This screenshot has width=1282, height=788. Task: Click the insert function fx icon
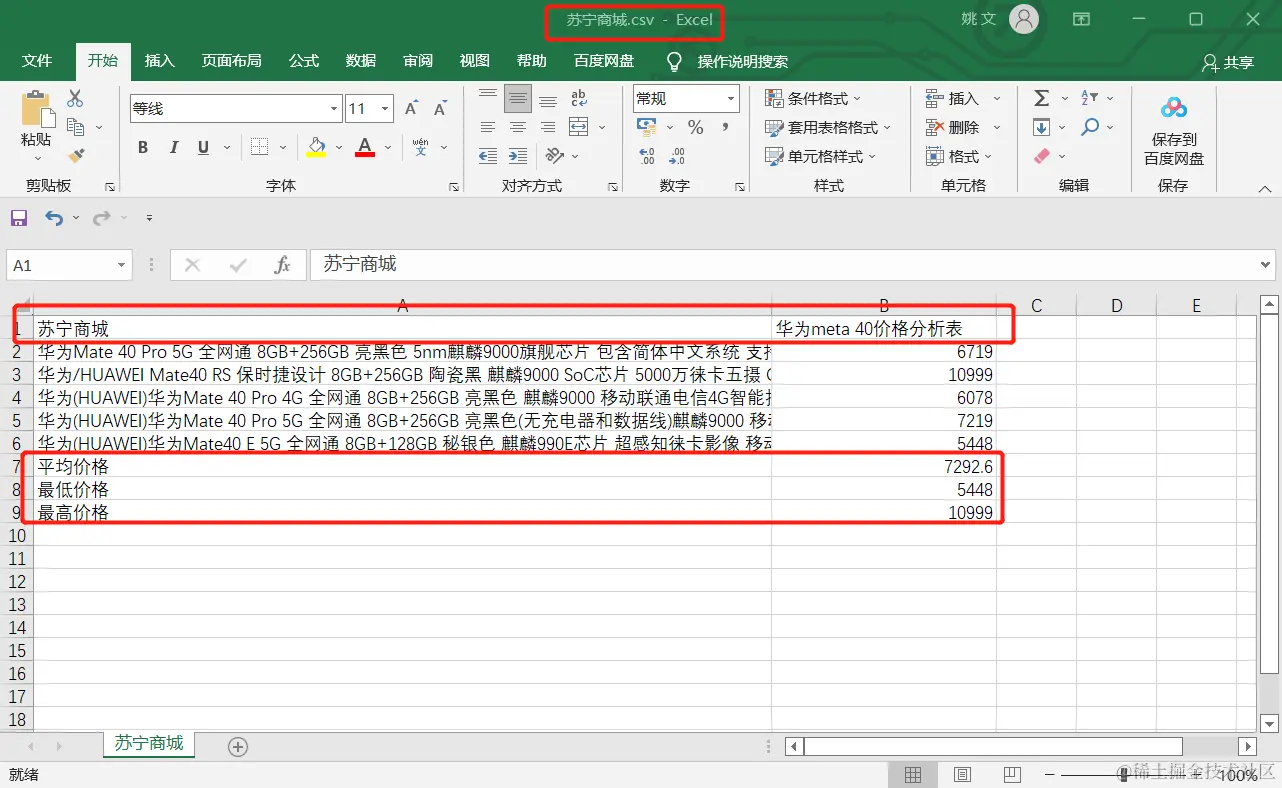click(282, 265)
